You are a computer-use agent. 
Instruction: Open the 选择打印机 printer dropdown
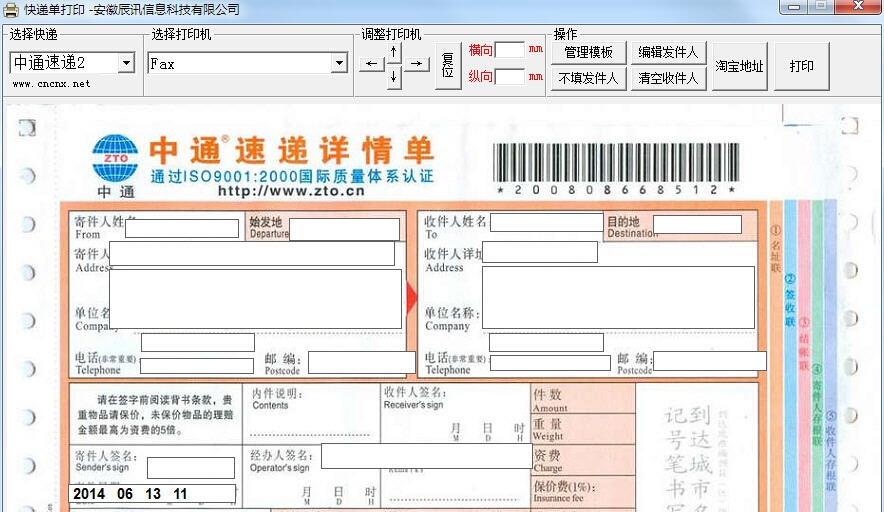click(339, 63)
